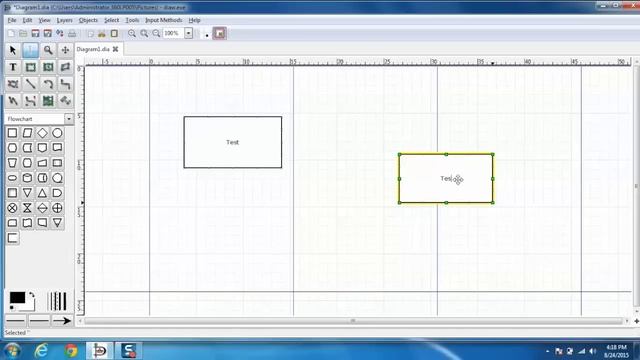Click the Open file toolbar icon

pos(23,33)
